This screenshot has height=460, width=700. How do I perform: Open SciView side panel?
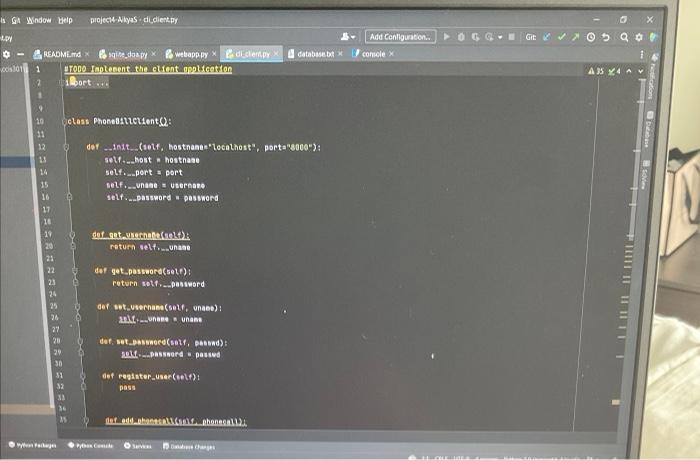(644, 175)
